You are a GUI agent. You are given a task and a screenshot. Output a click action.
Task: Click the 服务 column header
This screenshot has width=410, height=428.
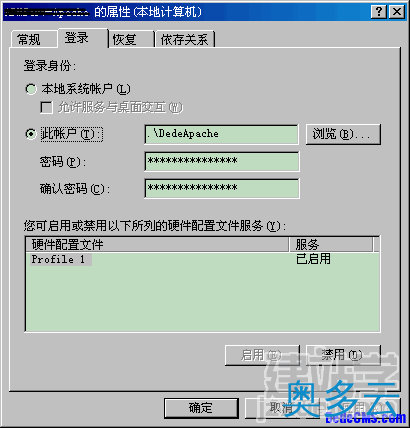pyautogui.click(x=331, y=245)
